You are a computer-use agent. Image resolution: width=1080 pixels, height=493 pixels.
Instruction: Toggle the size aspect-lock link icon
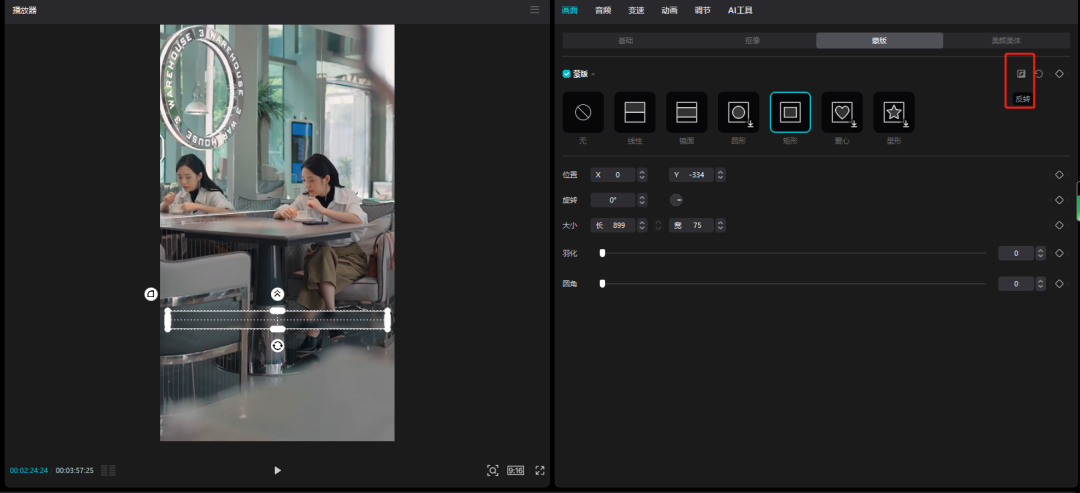click(658, 225)
